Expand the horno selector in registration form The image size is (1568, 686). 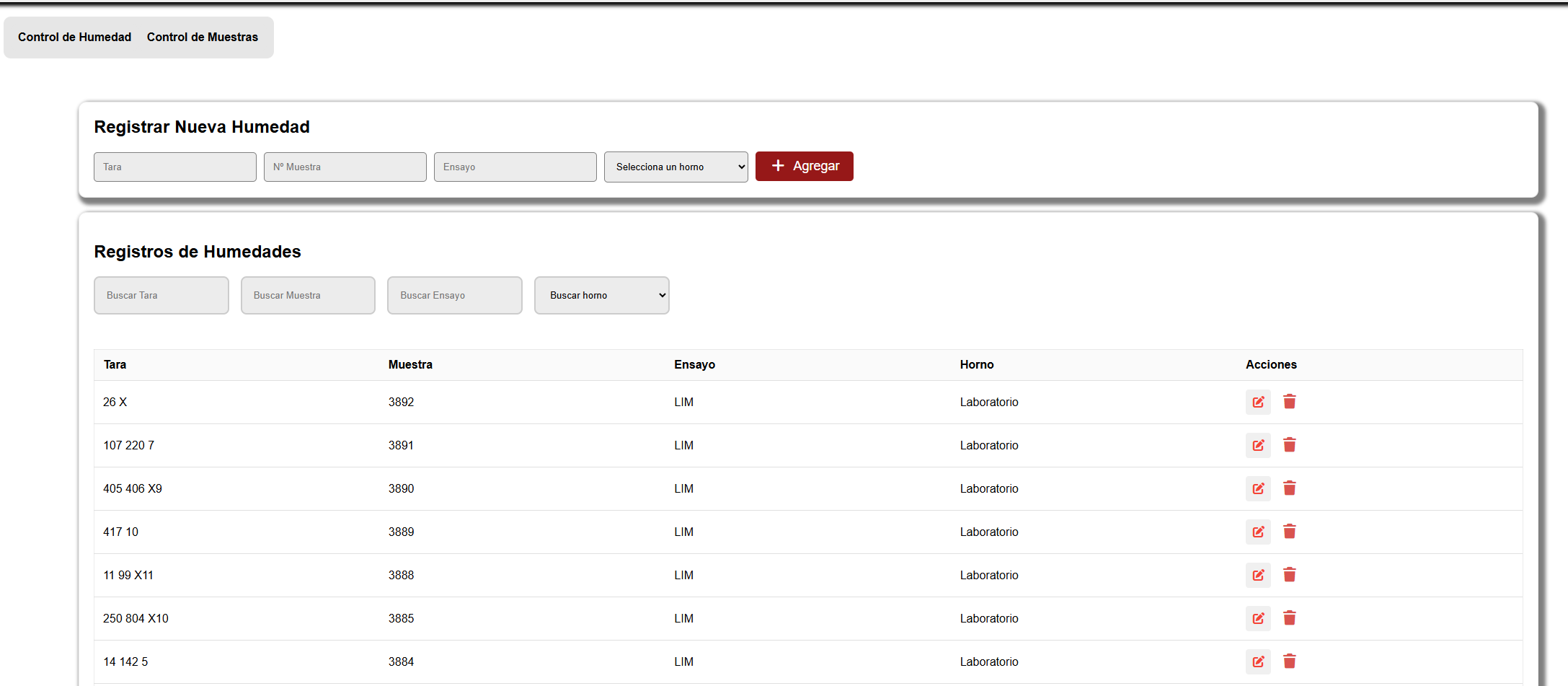(x=676, y=167)
